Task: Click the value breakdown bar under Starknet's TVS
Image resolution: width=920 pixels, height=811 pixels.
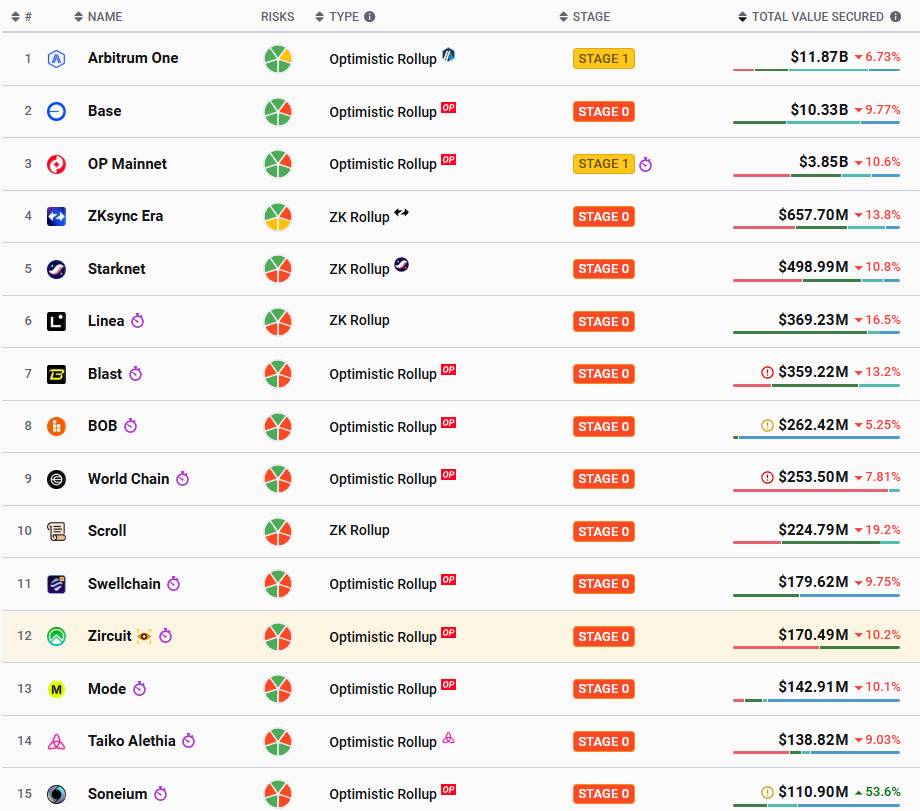Action: pos(816,280)
